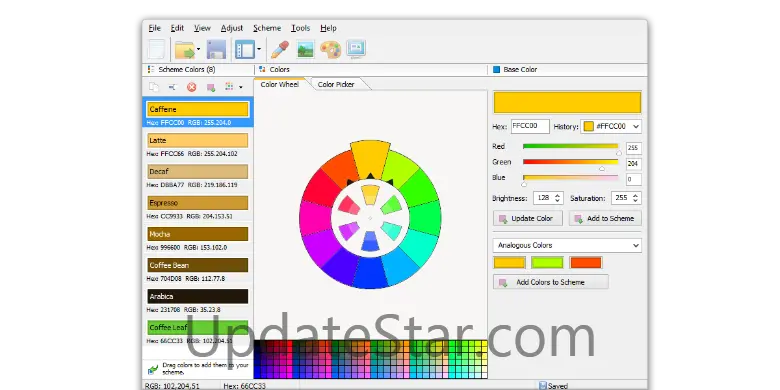Open the Edit menu
The width and height of the screenshot is (780, 390).
point(177,28)
